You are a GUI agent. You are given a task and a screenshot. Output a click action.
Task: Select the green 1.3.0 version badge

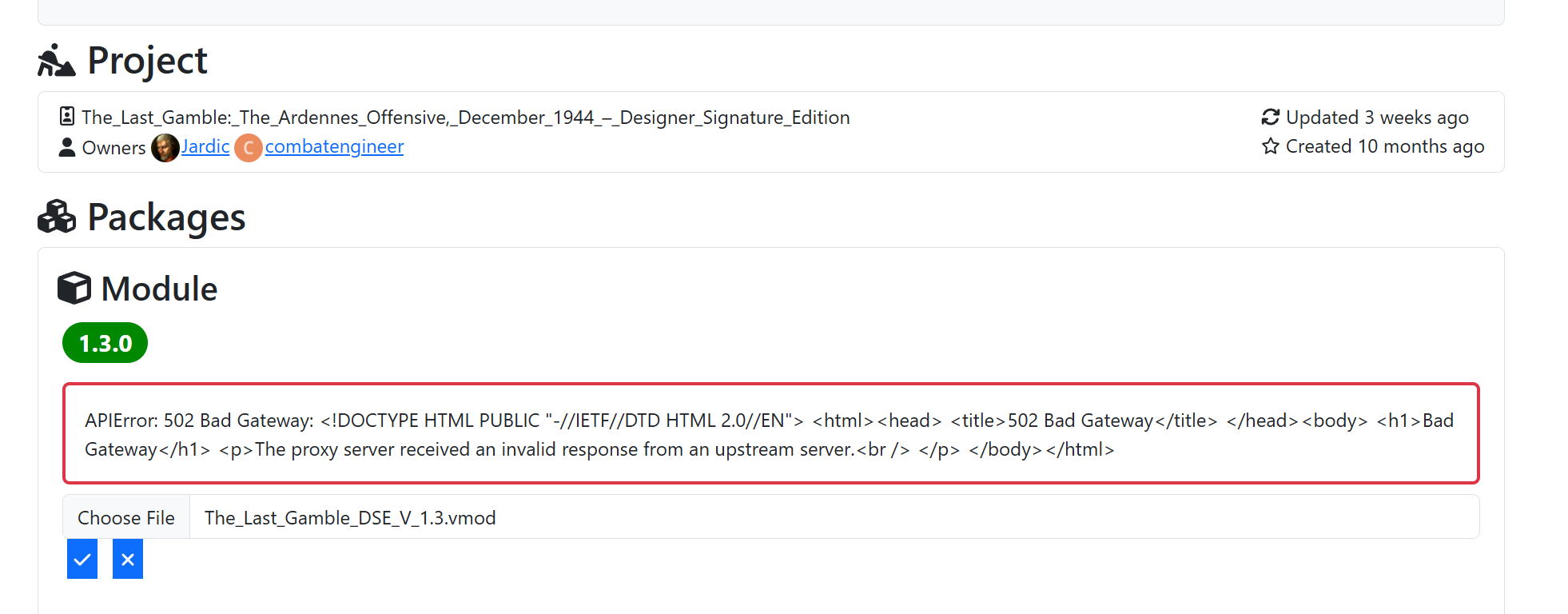tap(105, 343)
